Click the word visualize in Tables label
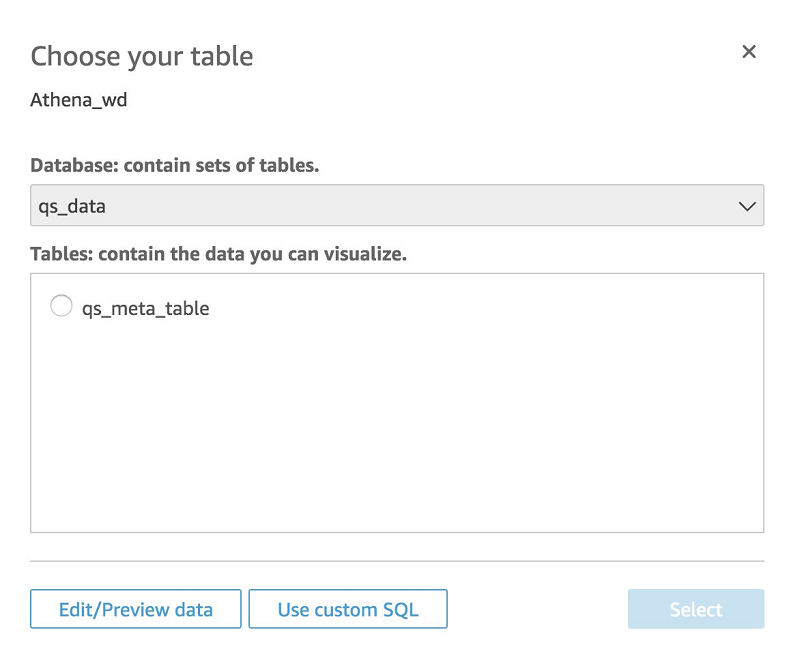Image resolution: width=800 pixels, height=660 pixels. (x=365, y=254)
